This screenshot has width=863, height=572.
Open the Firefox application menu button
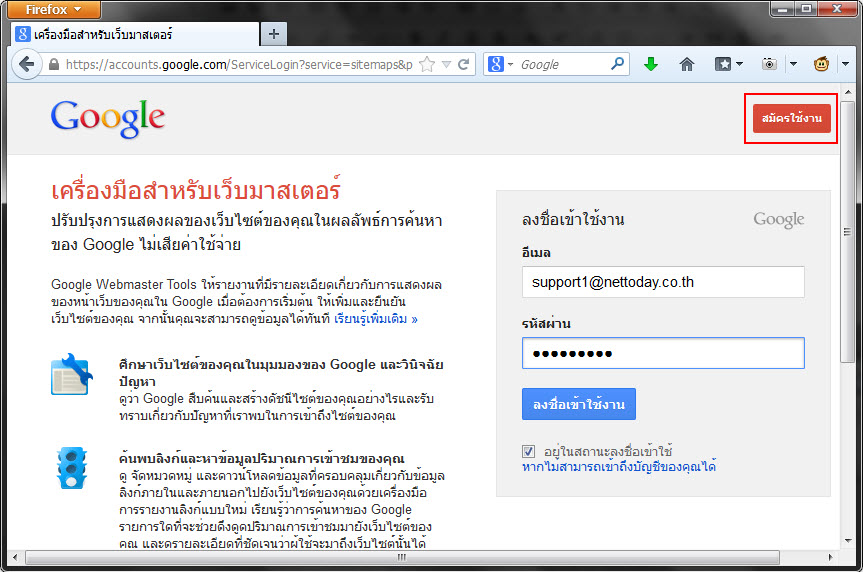point(54,9)
